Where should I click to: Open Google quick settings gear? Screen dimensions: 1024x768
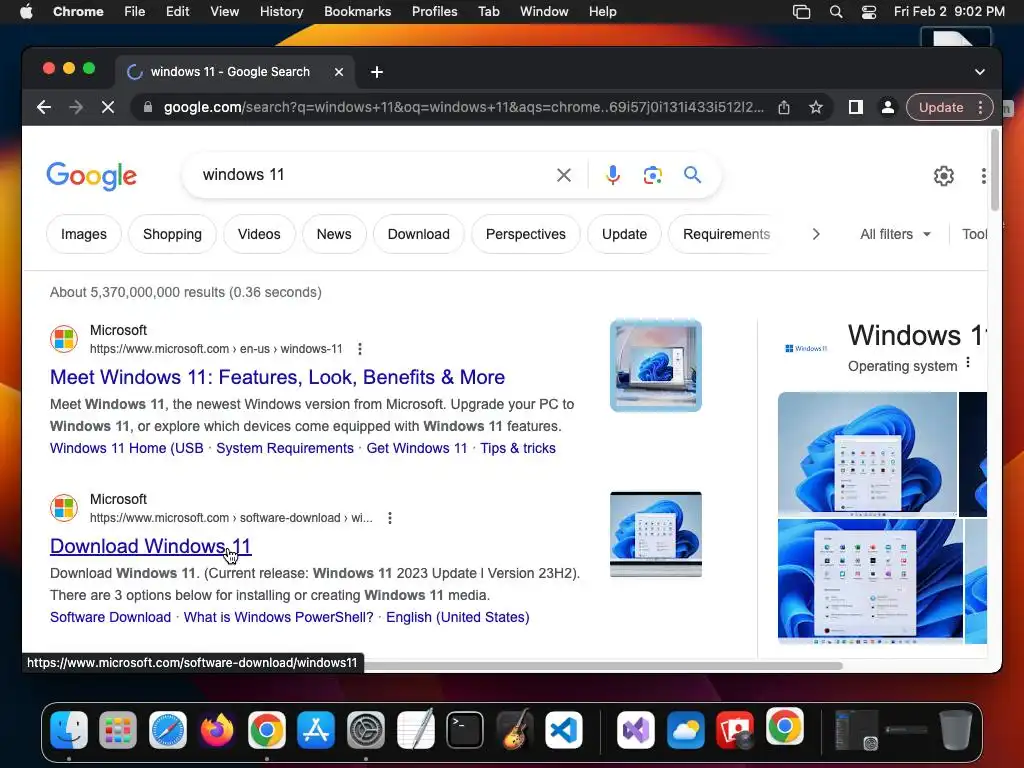pos(944,176)
